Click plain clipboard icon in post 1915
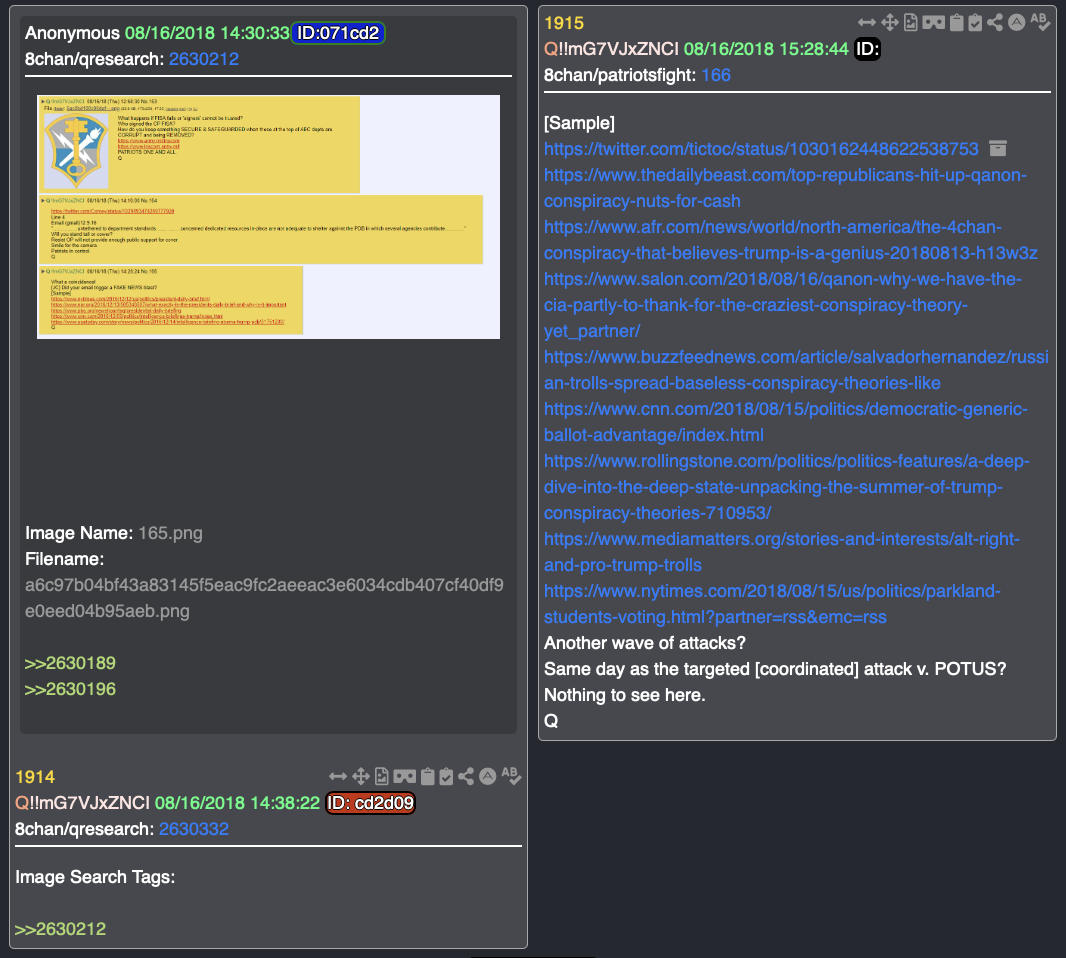This screenshot has height=958, width=1066. tap(956, 22)
